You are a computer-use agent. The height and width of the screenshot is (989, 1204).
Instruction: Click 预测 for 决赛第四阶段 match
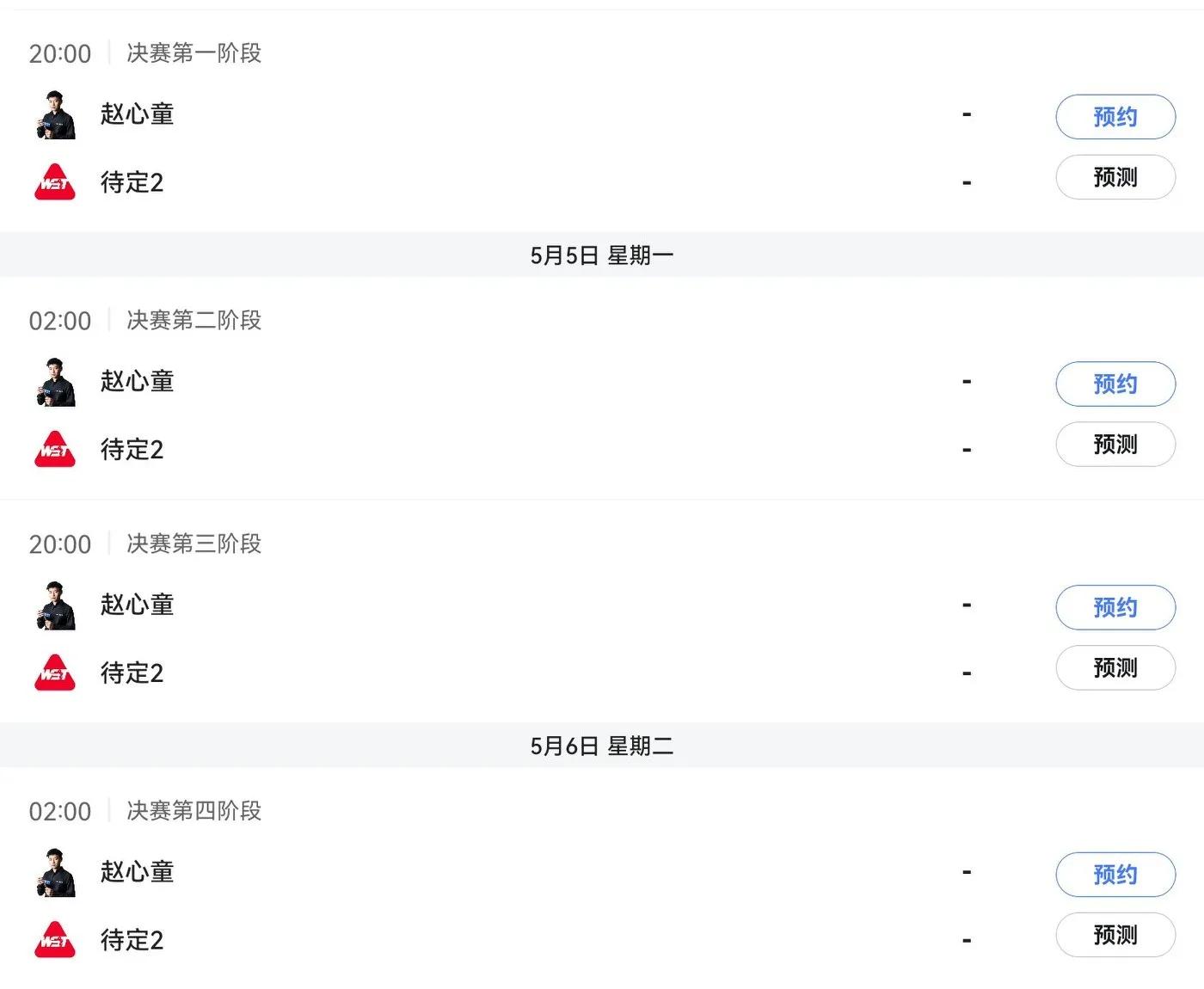[x=1115, y=936]
